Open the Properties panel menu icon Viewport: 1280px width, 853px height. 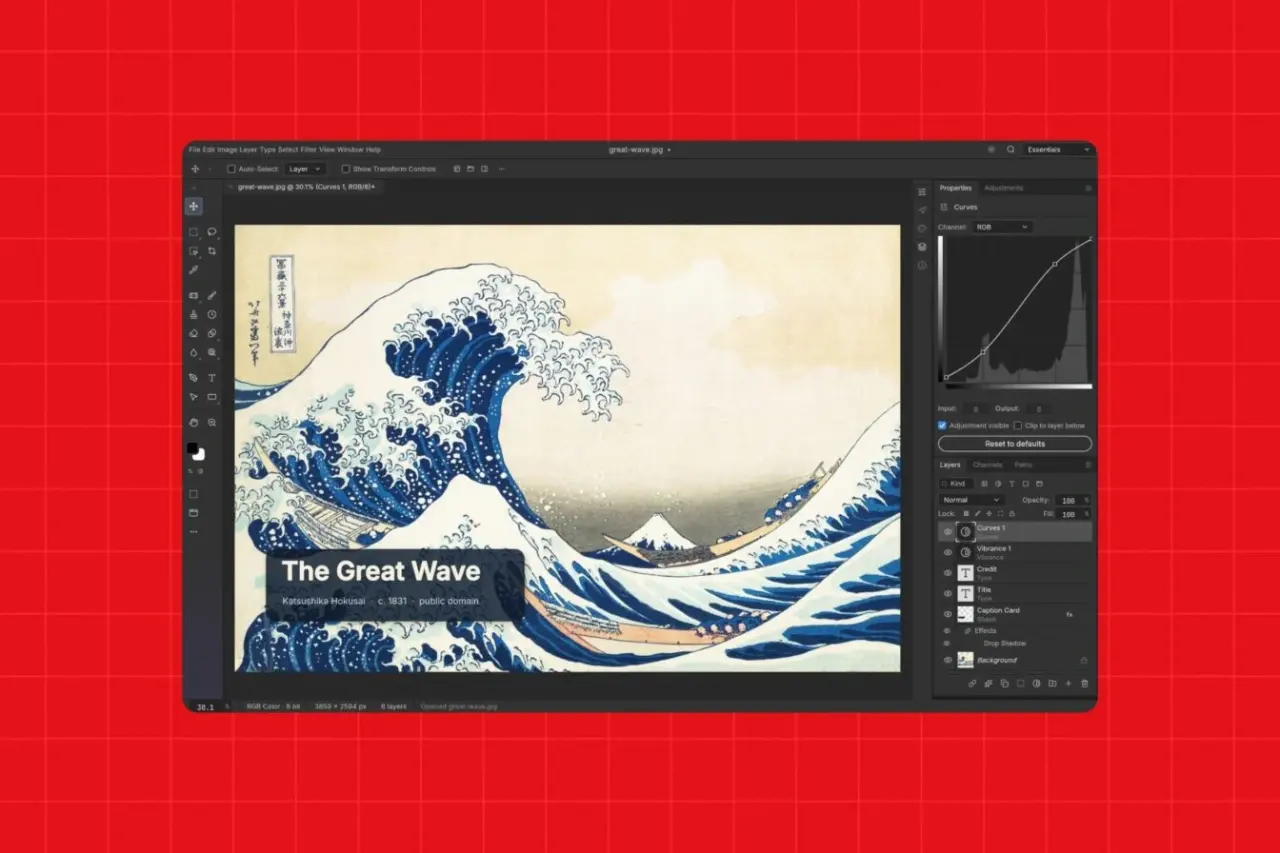(x=1088, y=188)
